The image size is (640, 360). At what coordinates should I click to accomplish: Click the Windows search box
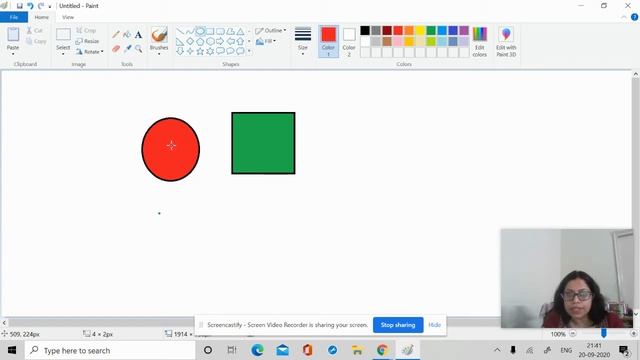(x=110, y=350)
